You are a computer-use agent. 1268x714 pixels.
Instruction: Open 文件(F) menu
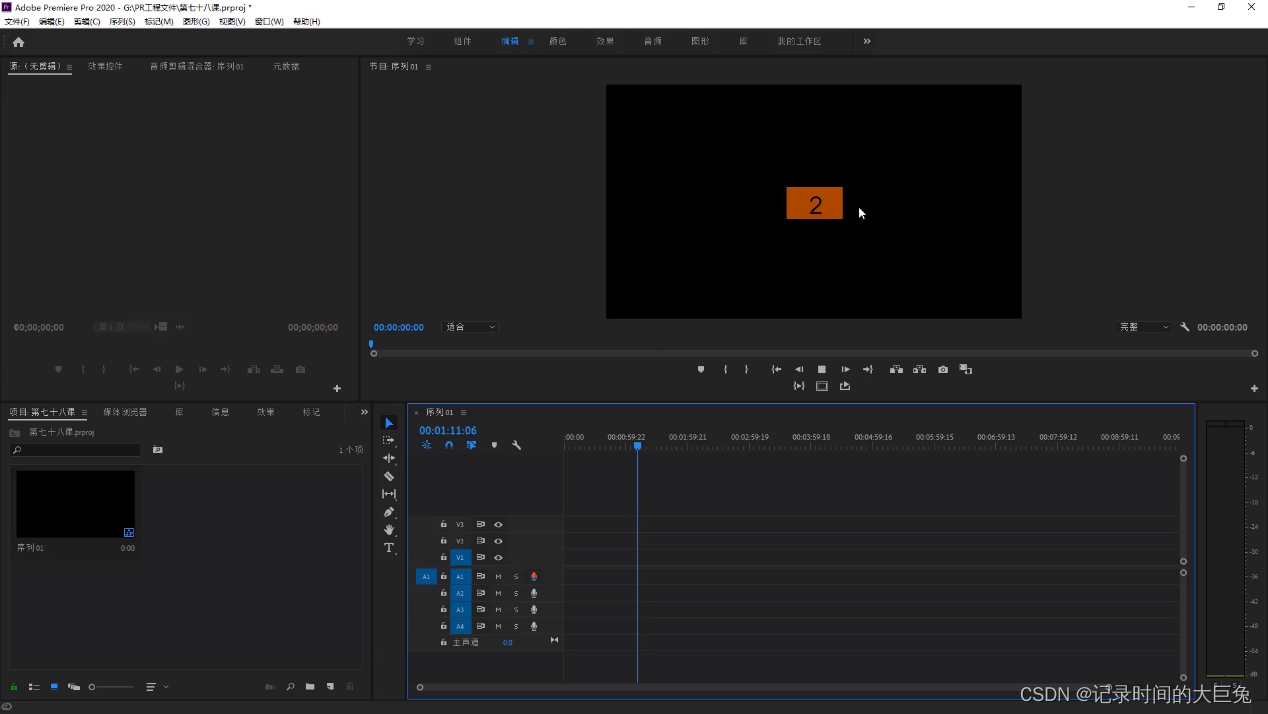(x=18, y=21)
